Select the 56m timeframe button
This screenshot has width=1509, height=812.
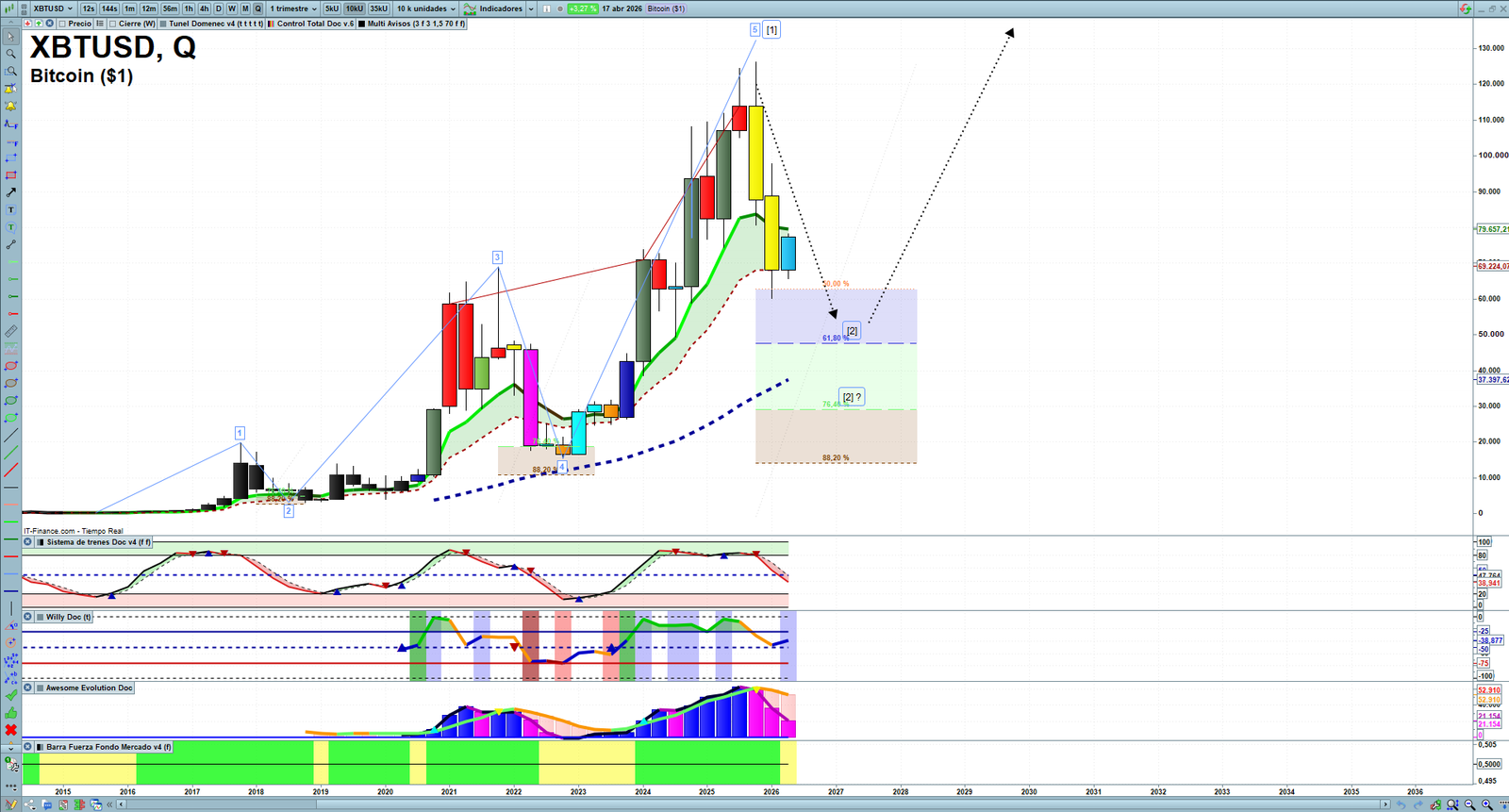click(x=170, y=8)
